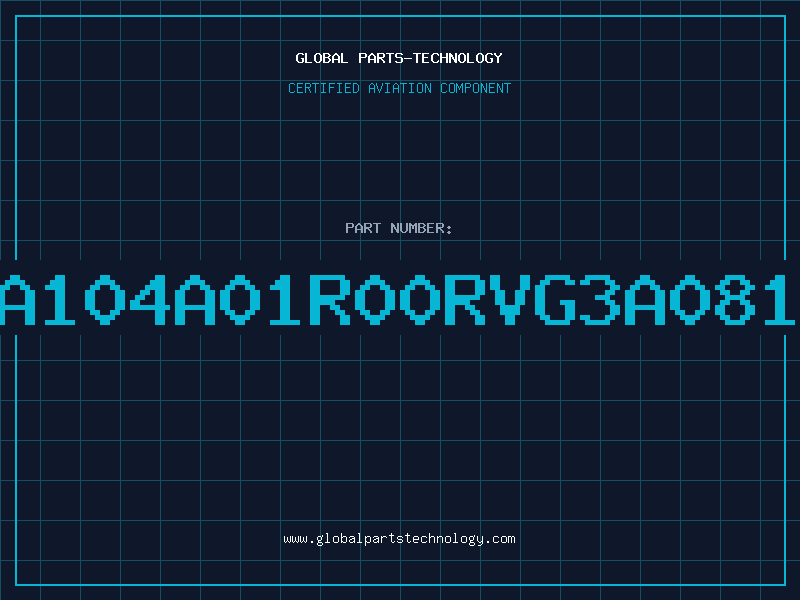Click the part number A104A01R00RVG3A081

tap(398, 300)
